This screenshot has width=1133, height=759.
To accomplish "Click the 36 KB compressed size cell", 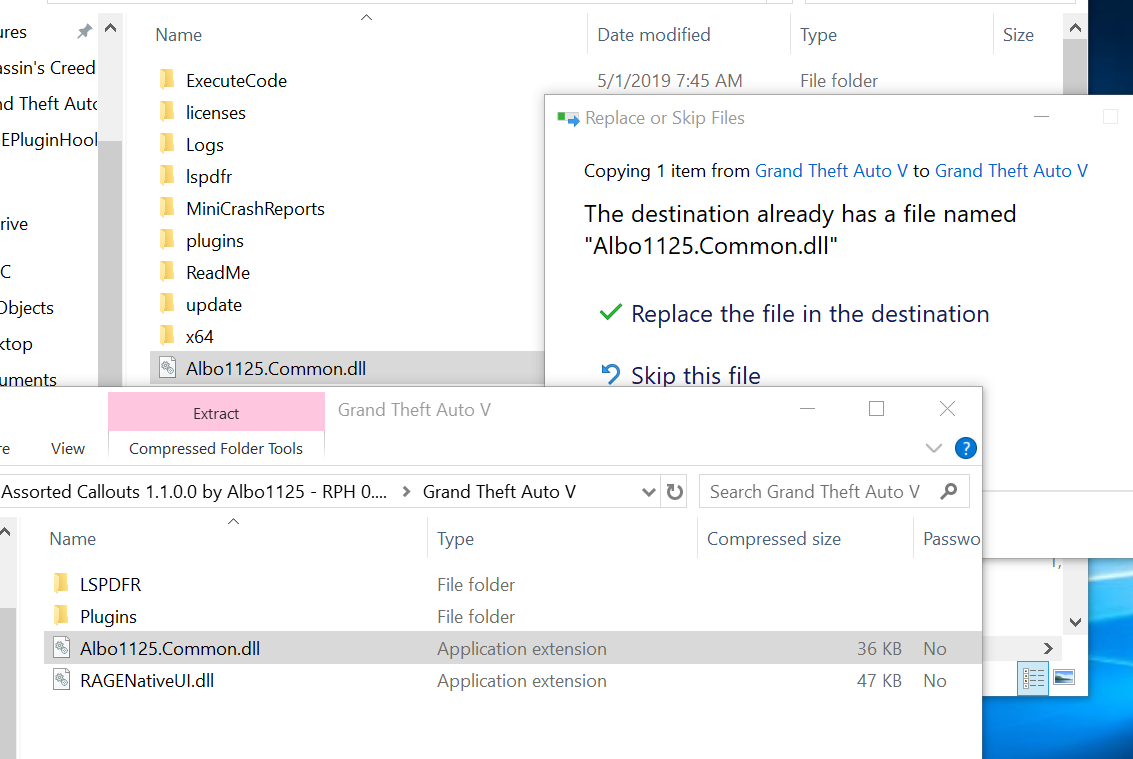I will point(879,648).
